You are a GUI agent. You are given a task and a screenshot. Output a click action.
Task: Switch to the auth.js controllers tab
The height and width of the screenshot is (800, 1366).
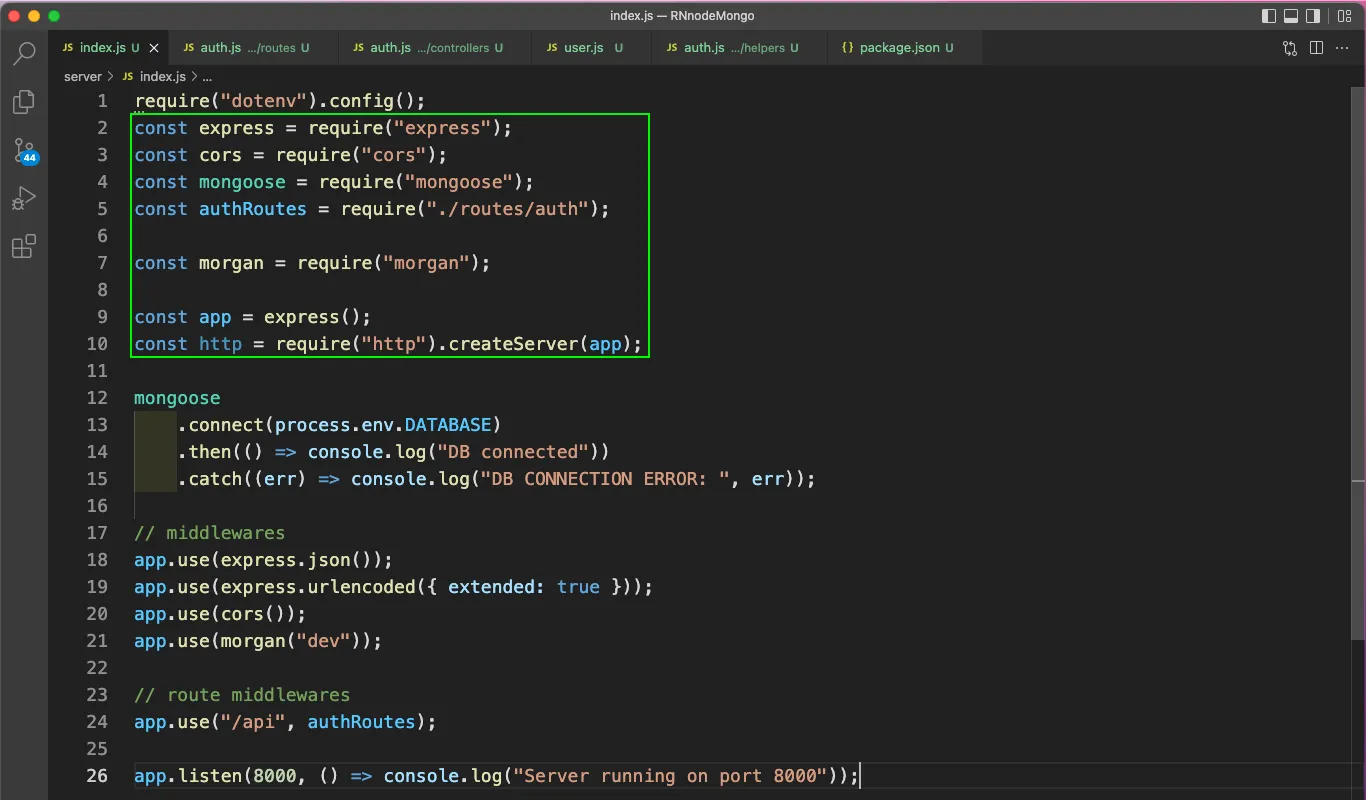pyautogui.click(x=435, y=48)
